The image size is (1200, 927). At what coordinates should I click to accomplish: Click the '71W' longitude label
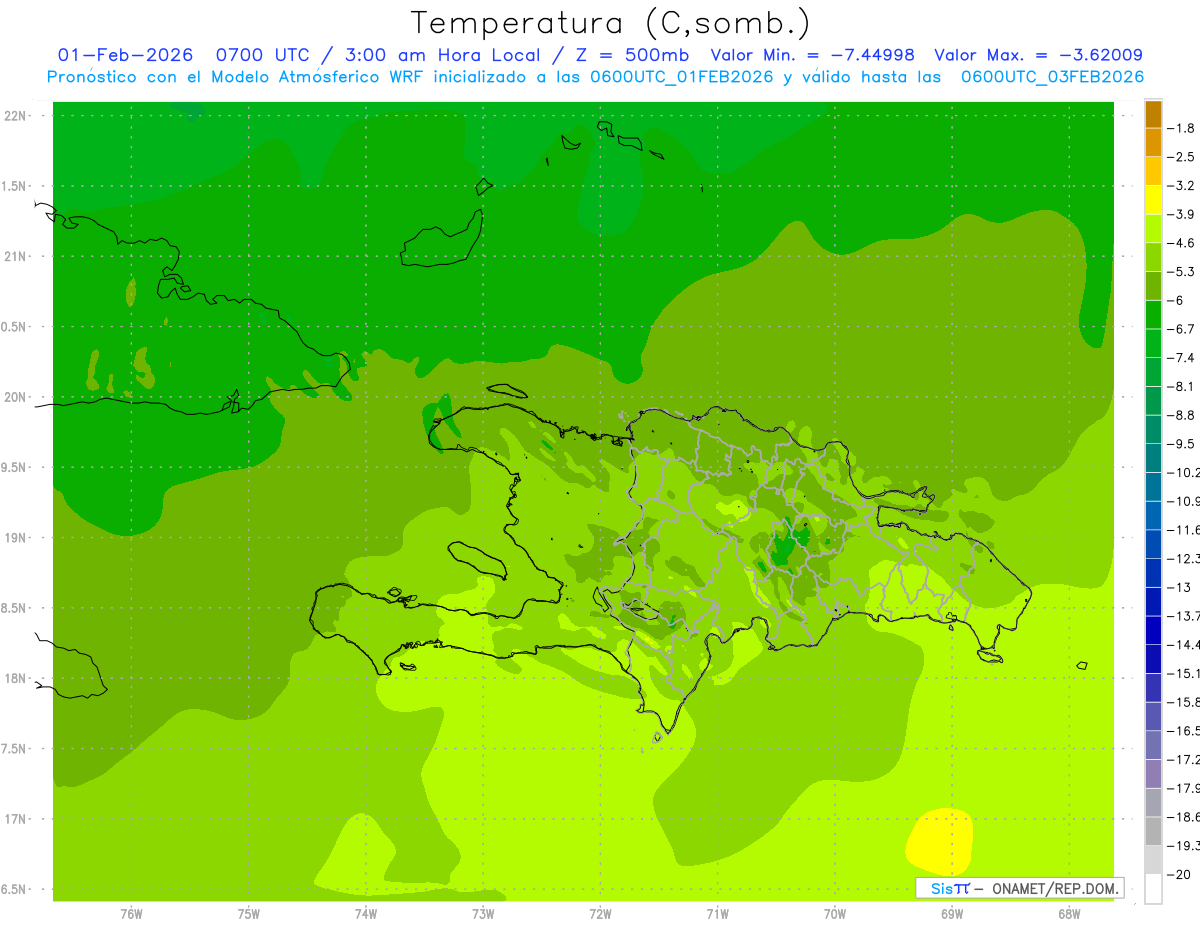717,913
